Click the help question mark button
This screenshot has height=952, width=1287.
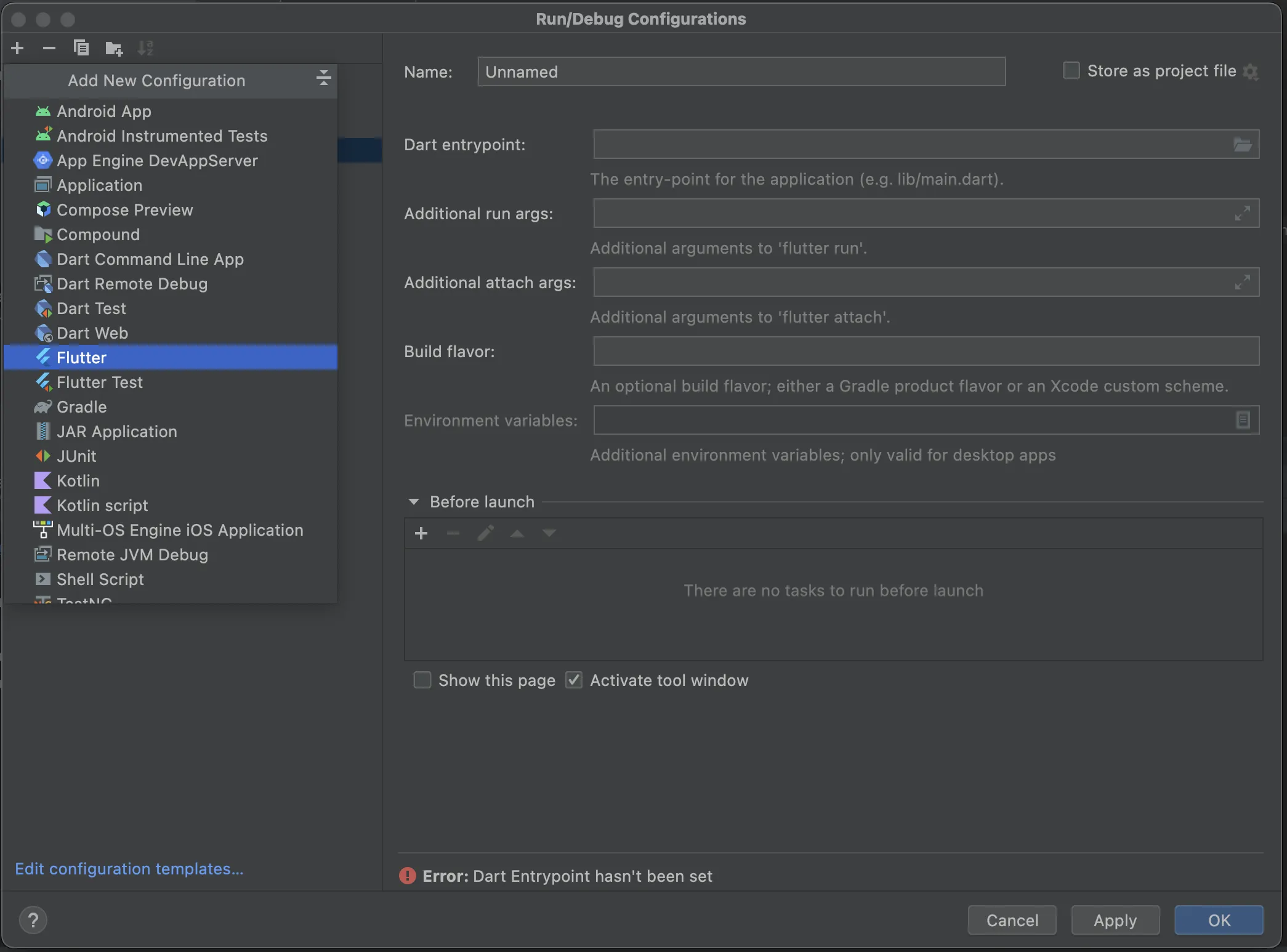coord(33,920)
